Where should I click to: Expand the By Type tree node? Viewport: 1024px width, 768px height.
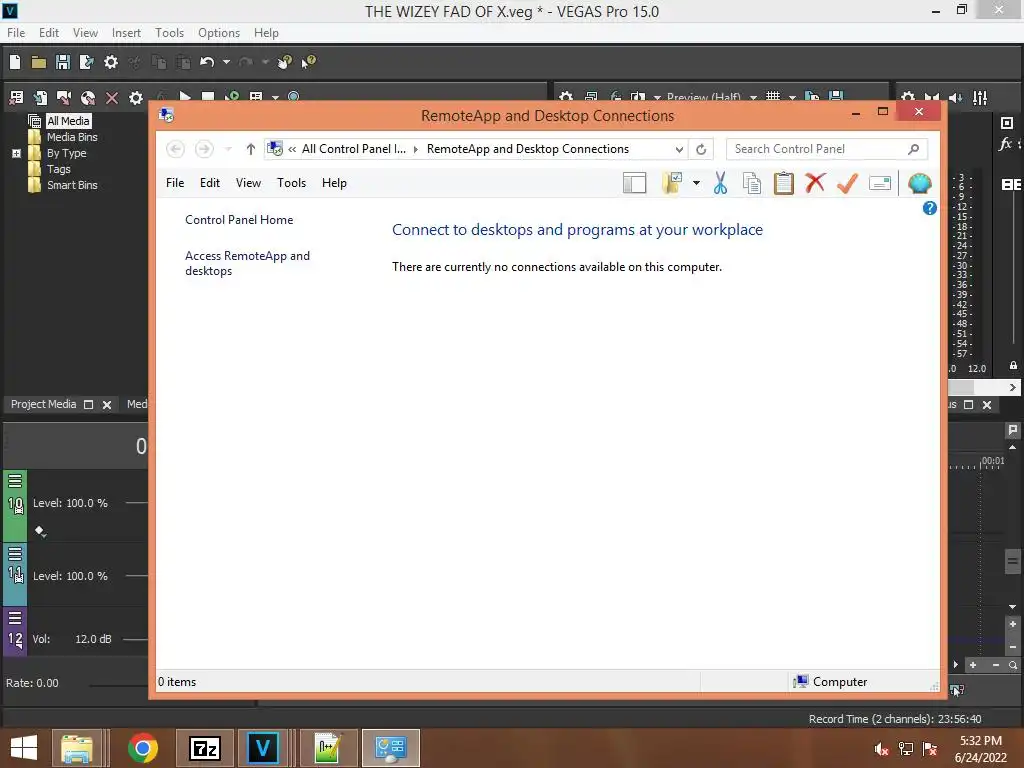[x=16, y=153]
